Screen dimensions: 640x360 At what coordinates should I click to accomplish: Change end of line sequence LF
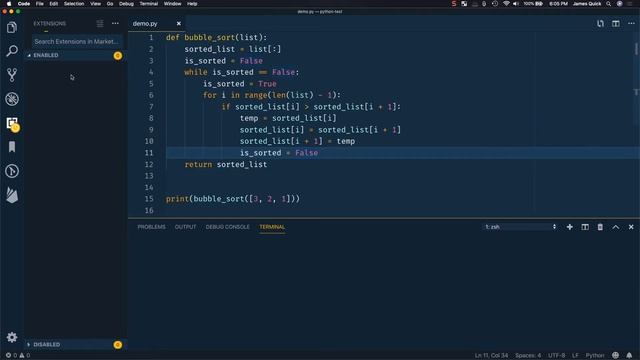click(575, 356)
